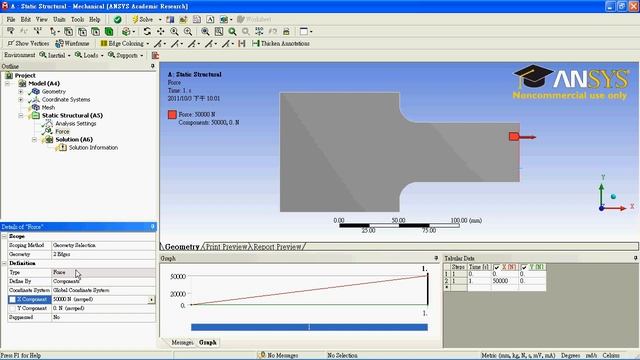
Task: Switch to the Print Preview tab
Action: click(x=226, y=247)
